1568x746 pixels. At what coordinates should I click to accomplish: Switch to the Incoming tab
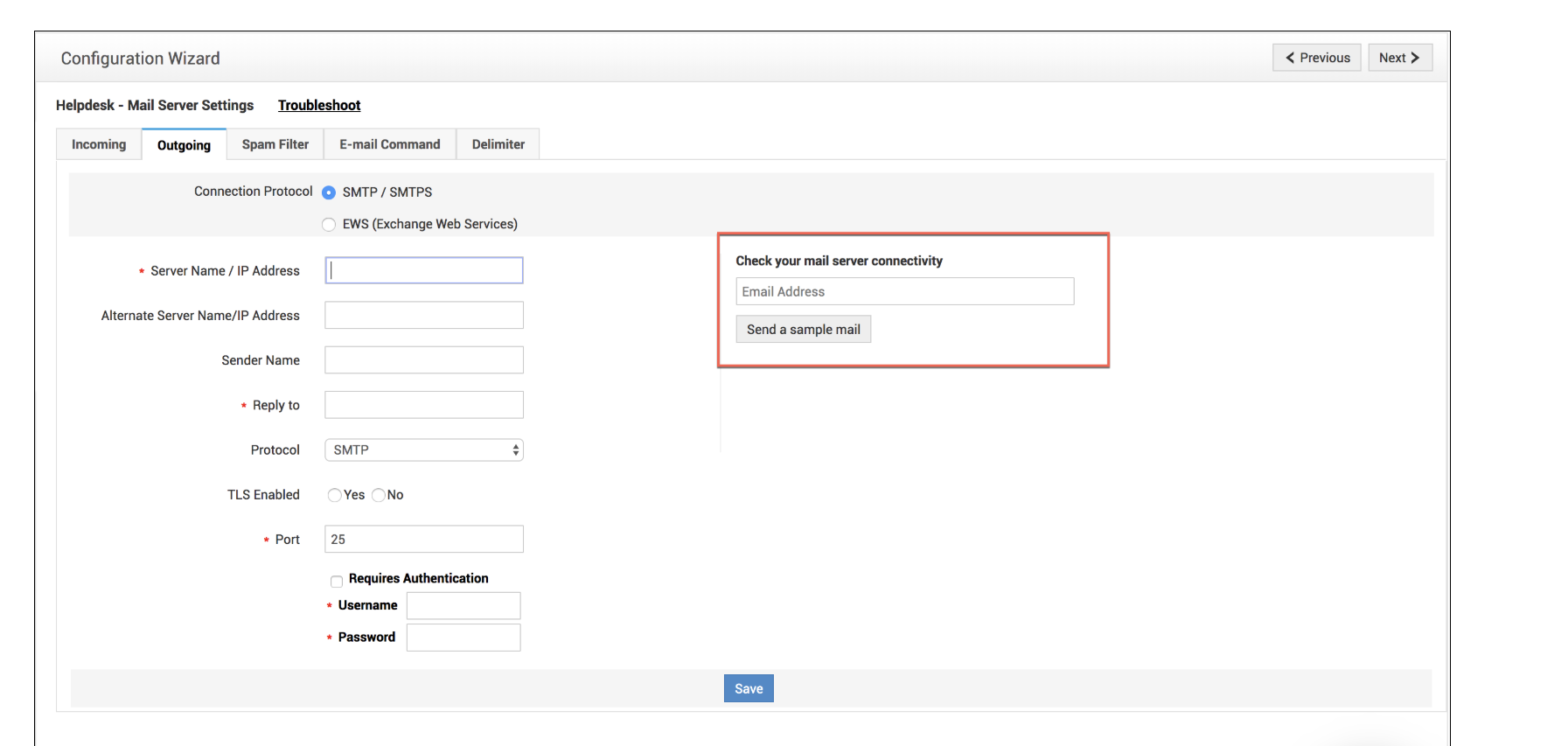(x=99, y=144)
